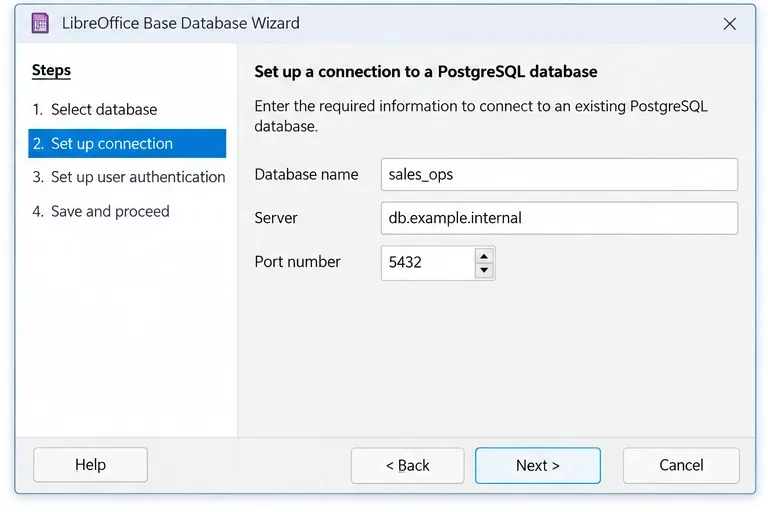Image resolution: width=768 pixels, height=512 pixels.
Task: Click the Server label
Action: tap(276, 218)
